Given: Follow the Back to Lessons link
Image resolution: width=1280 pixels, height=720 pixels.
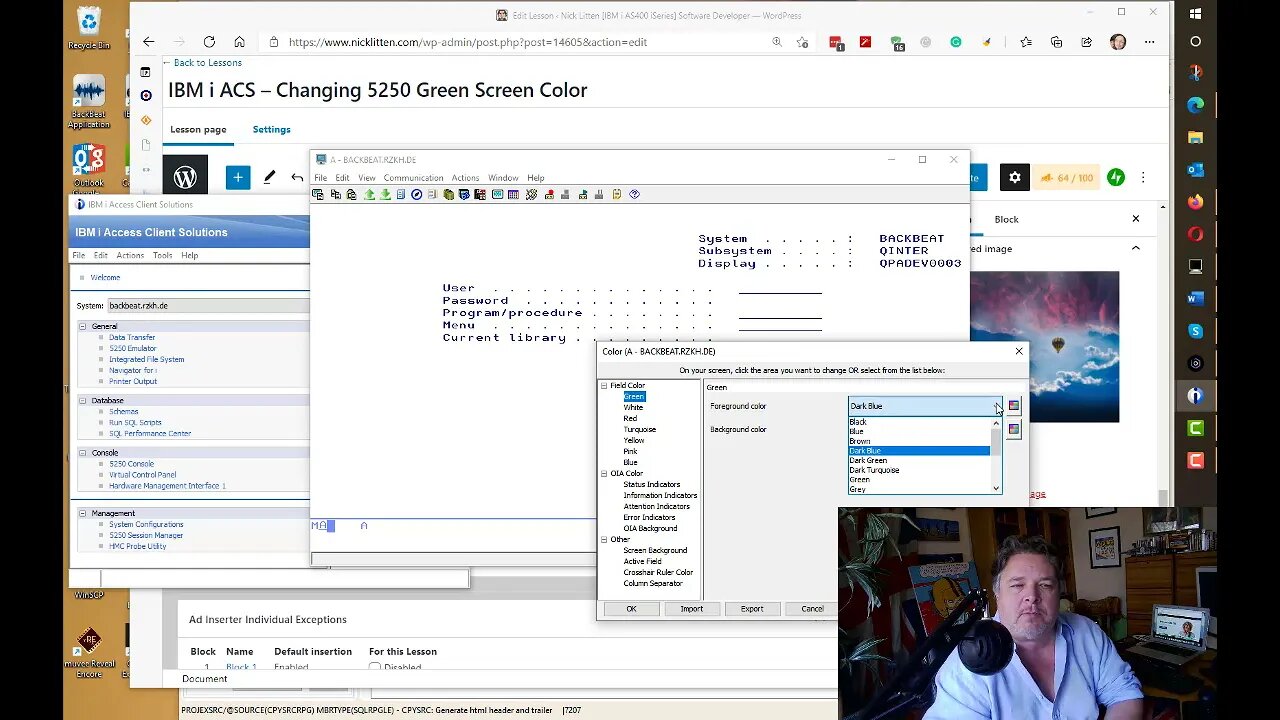Looking at the screenshot, I should [207, 62].
